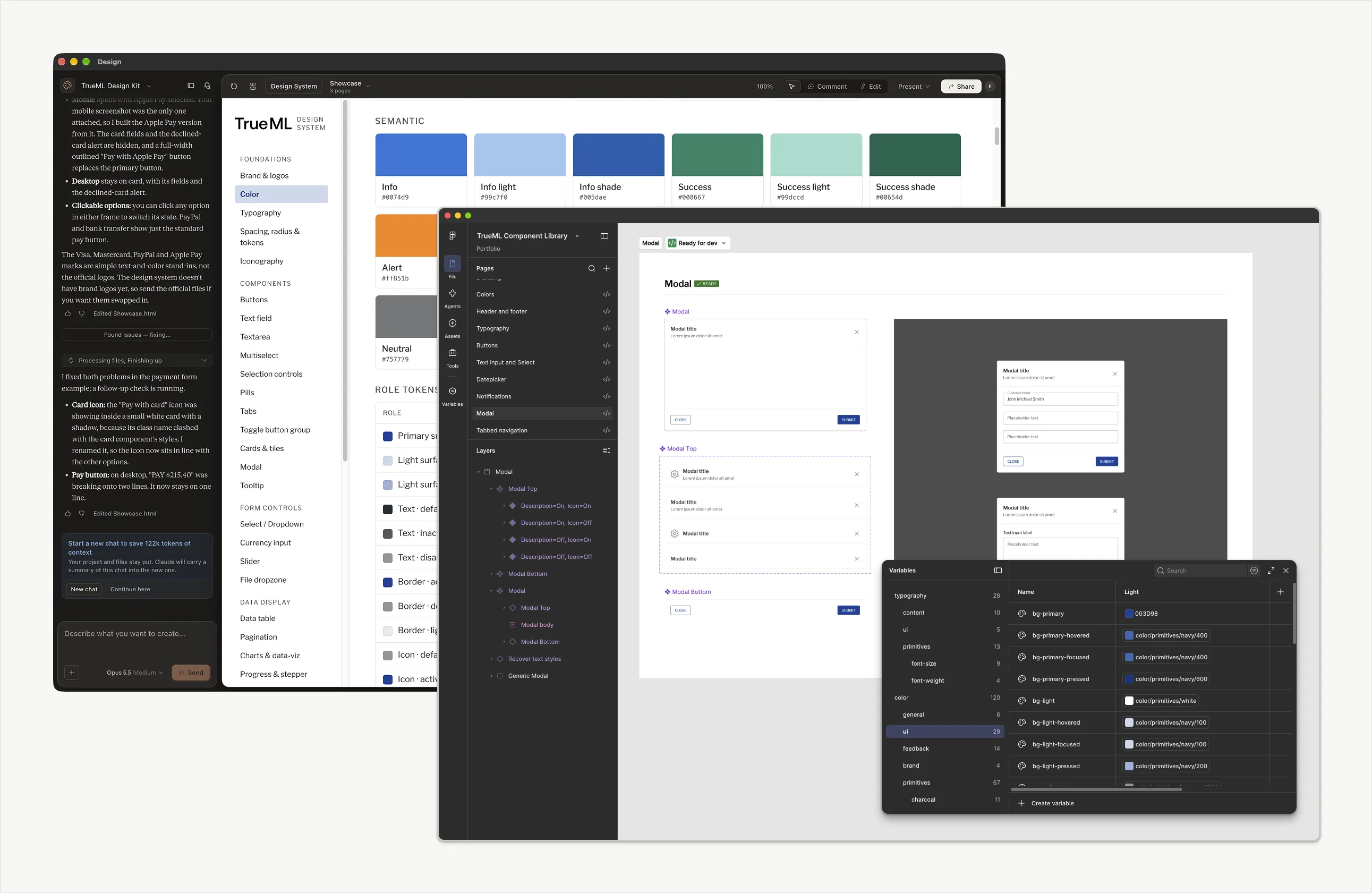Toggle the Design window chat sidebar icon

(x=191, y=86)
